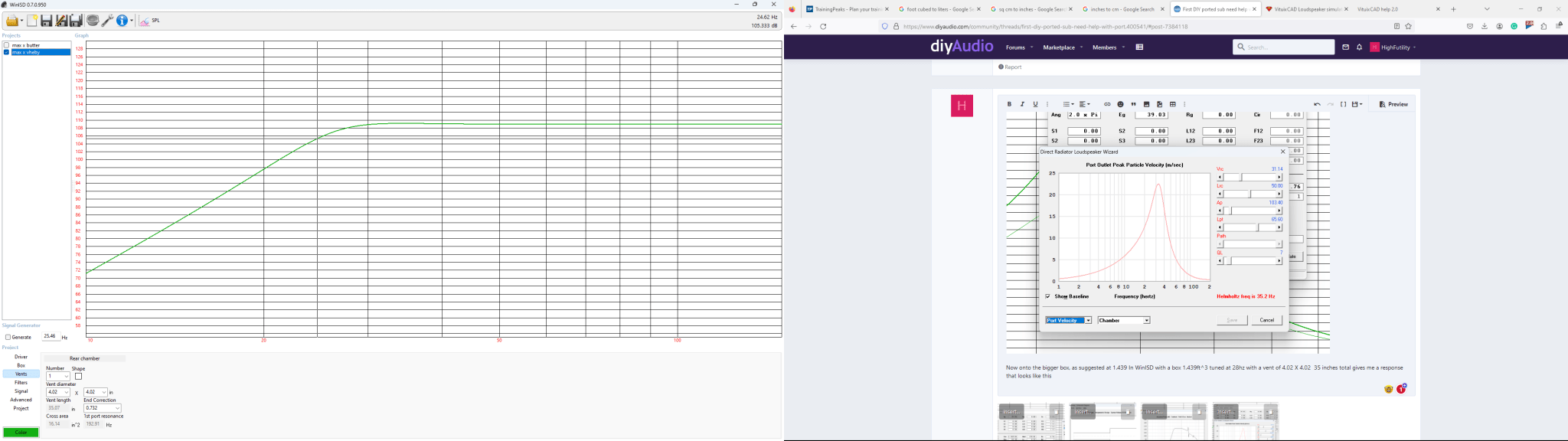Switch to the Advanced tab in WinISD
1568x441 pixels.
tap(21, 400)
